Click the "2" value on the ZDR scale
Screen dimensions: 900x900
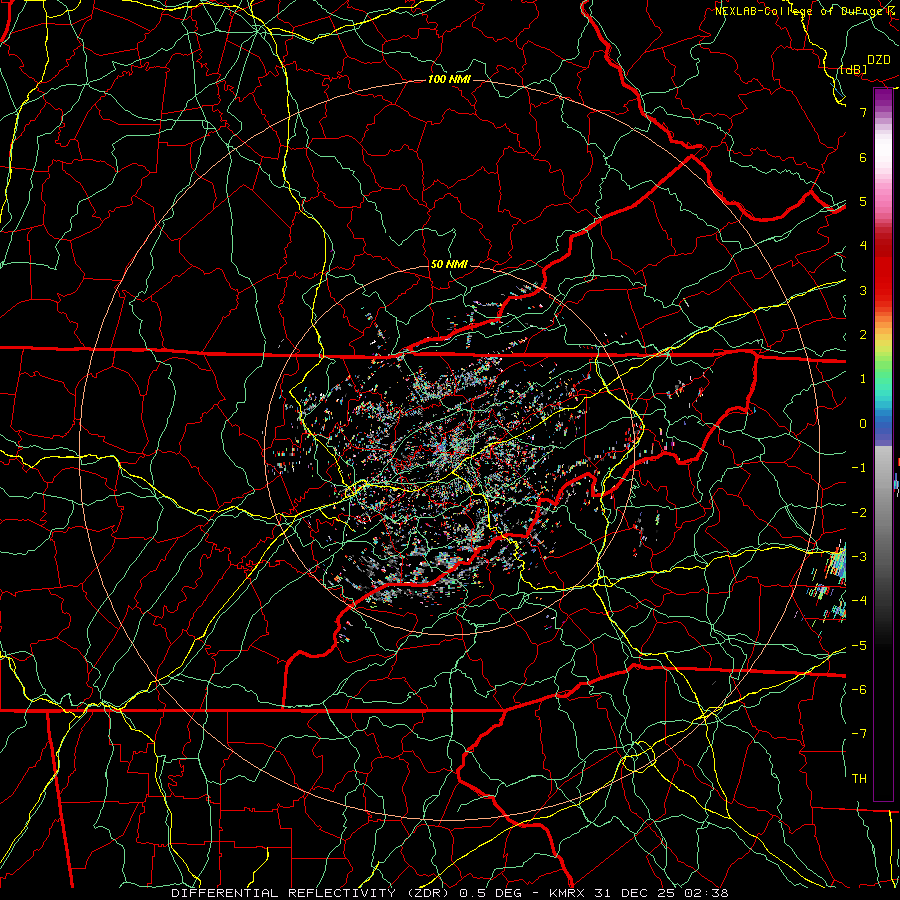point(863,335)
